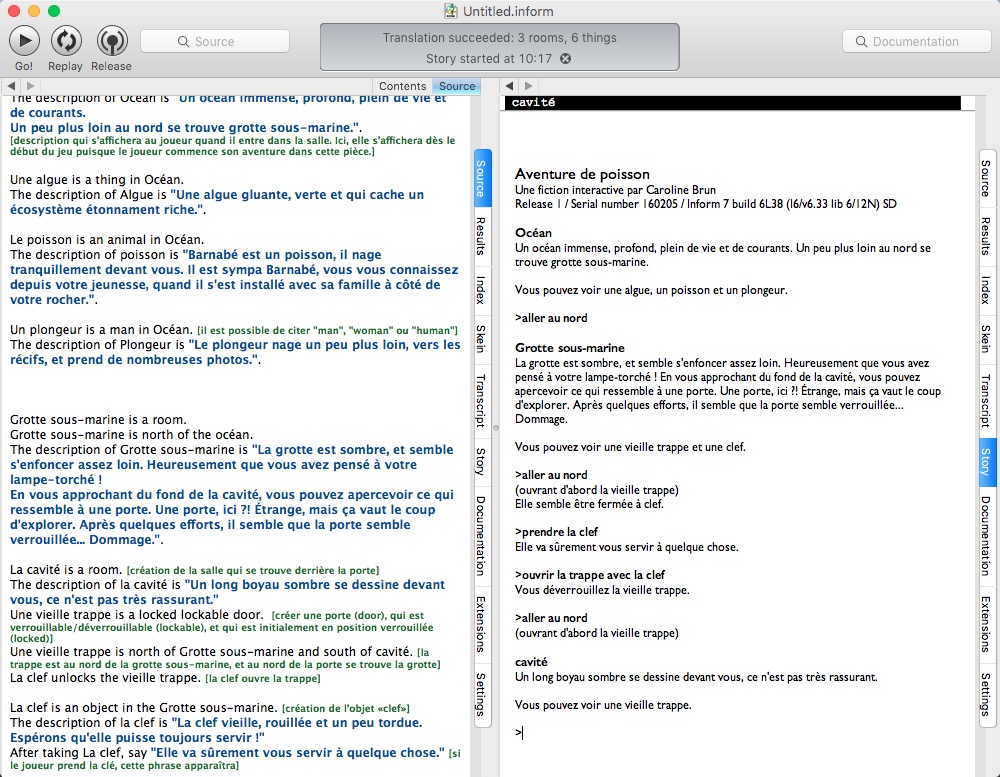The height and width of the screenshot is (777, 1000).
Task: Click the Source search field
Action: (x=215, y=41)
